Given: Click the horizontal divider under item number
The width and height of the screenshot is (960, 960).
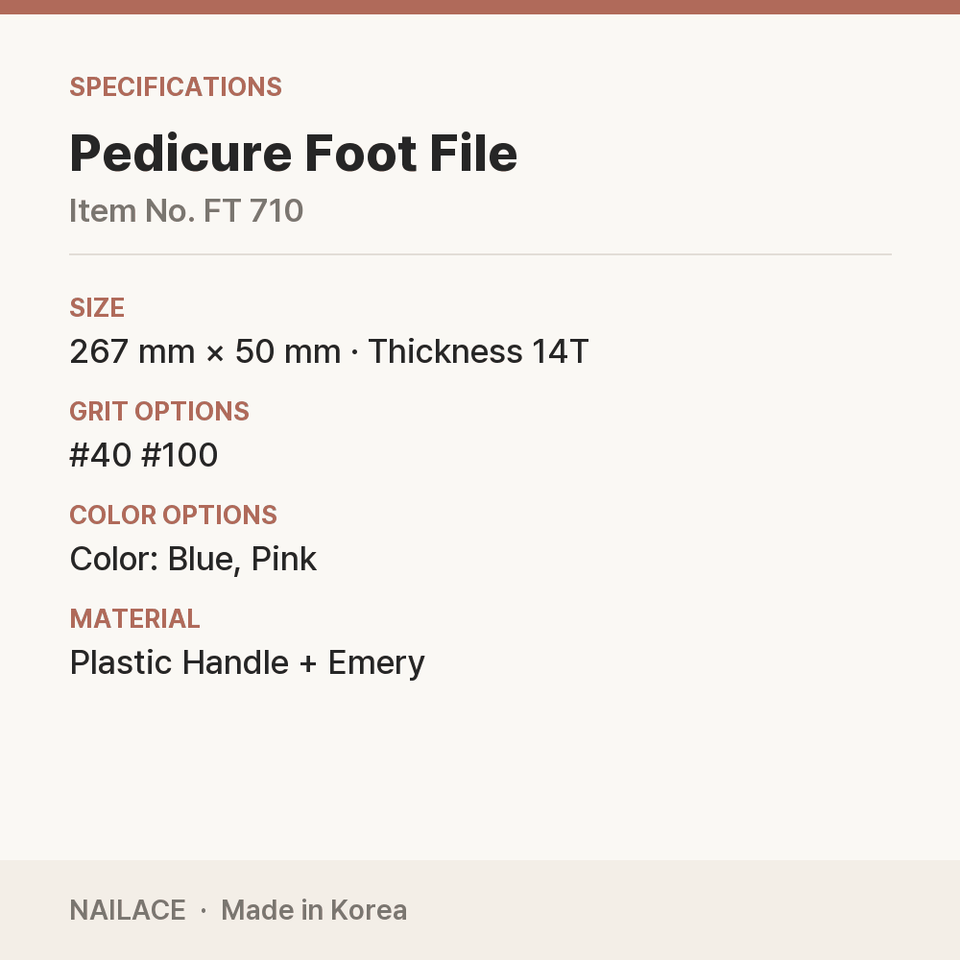Looking at the screenshot, I should [x=480, y=254].
